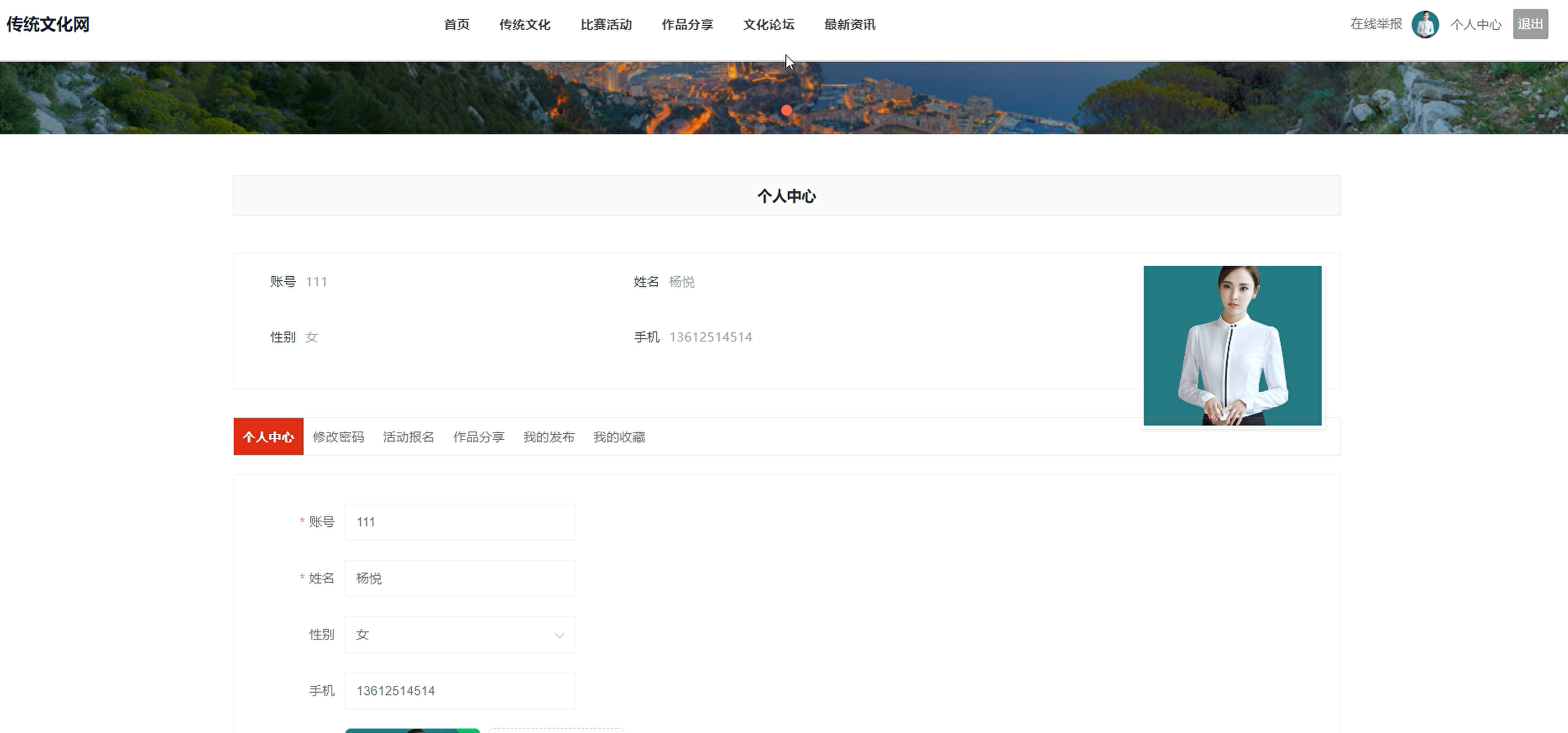Open the 文化论坛 nav item
This screenshot has width=1568, height=733.
click(x=769, y=24)
